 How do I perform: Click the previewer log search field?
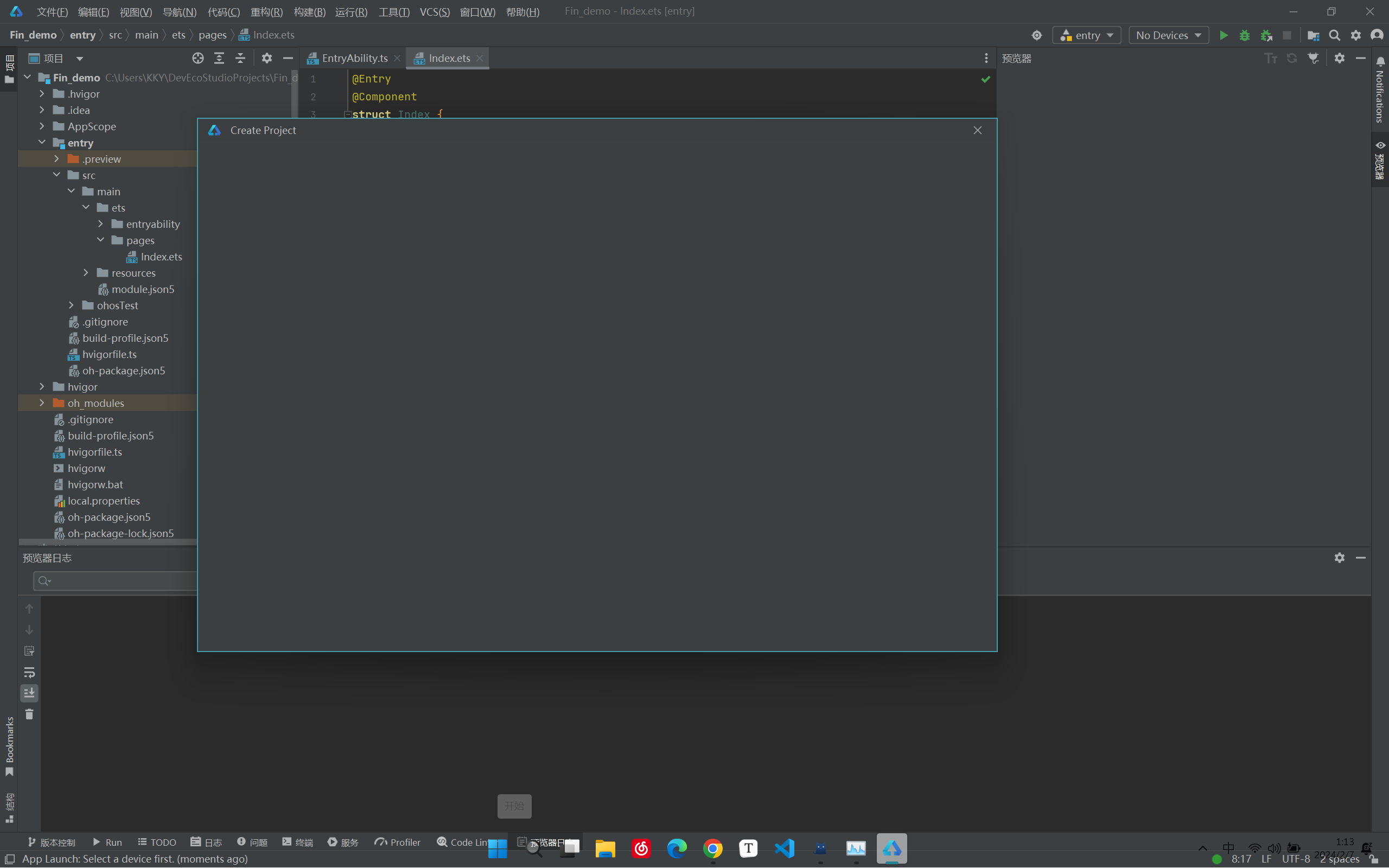click(x=115, y=581)
